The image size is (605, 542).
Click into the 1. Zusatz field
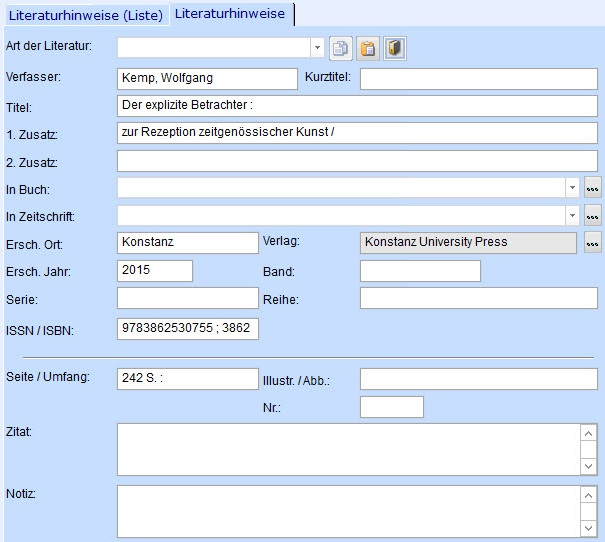point(357,133)
